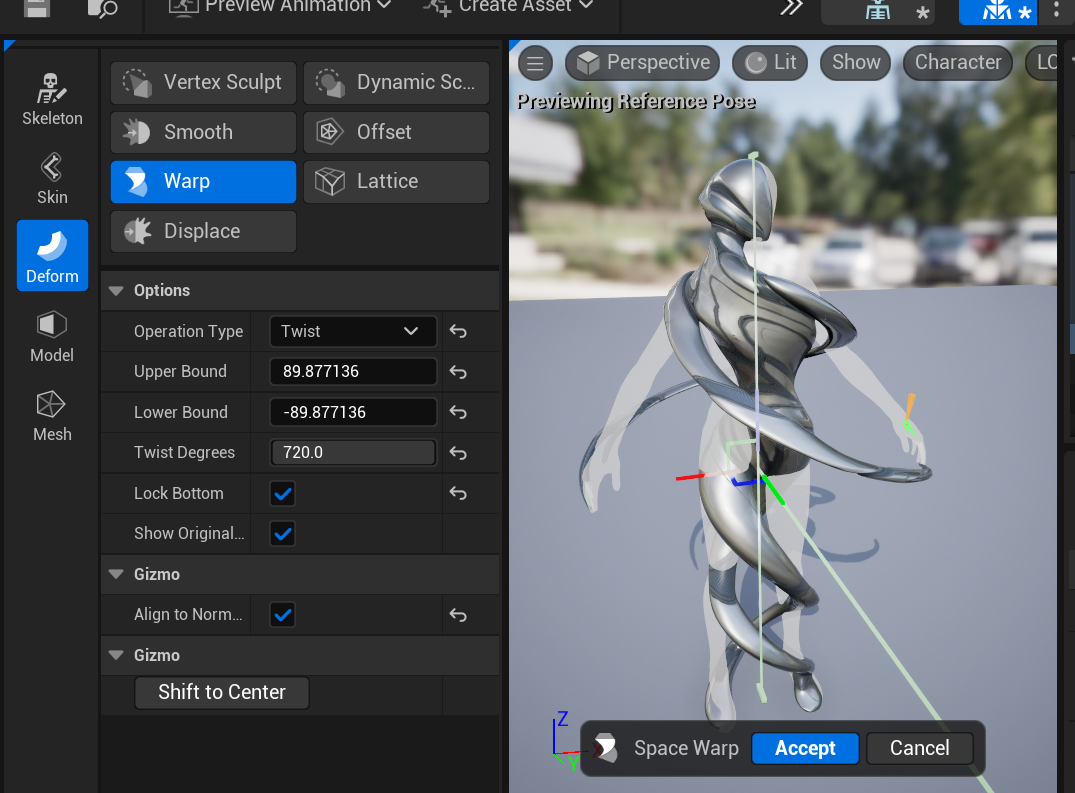Reset Align to Normal setting

pyautogui.click(x=458, y=615)
